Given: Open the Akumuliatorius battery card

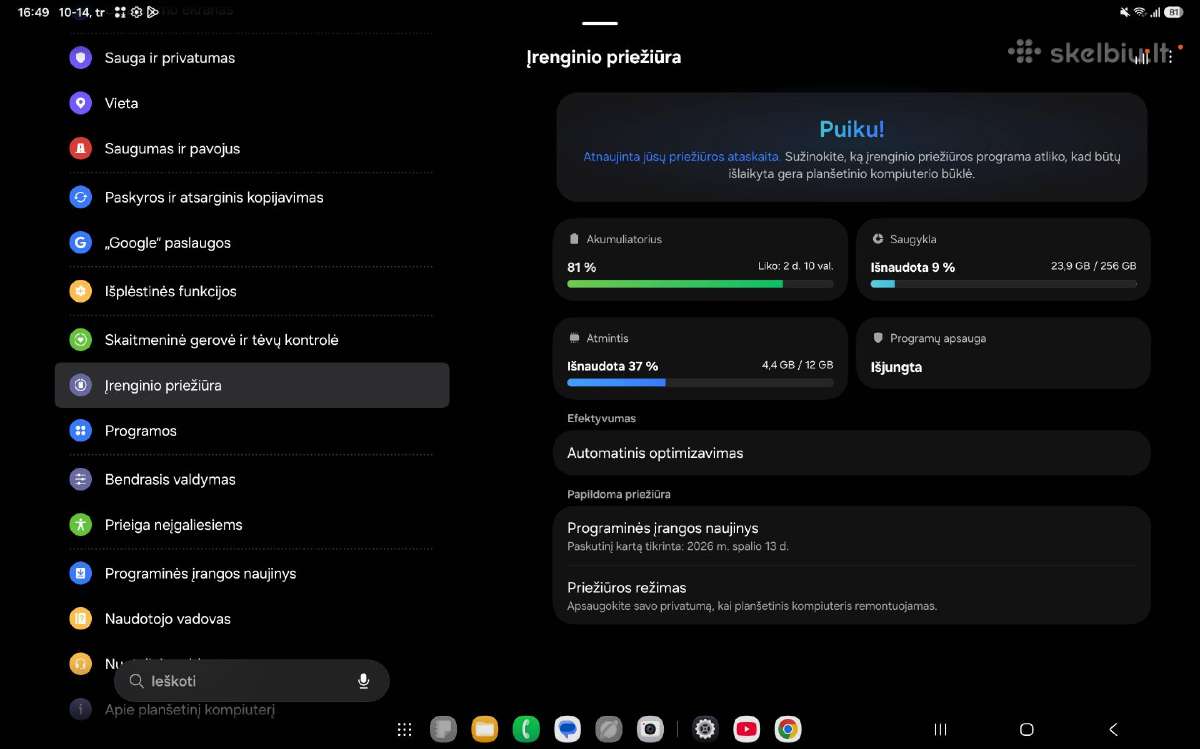Looking at the screenshot, I should point(700,260).
